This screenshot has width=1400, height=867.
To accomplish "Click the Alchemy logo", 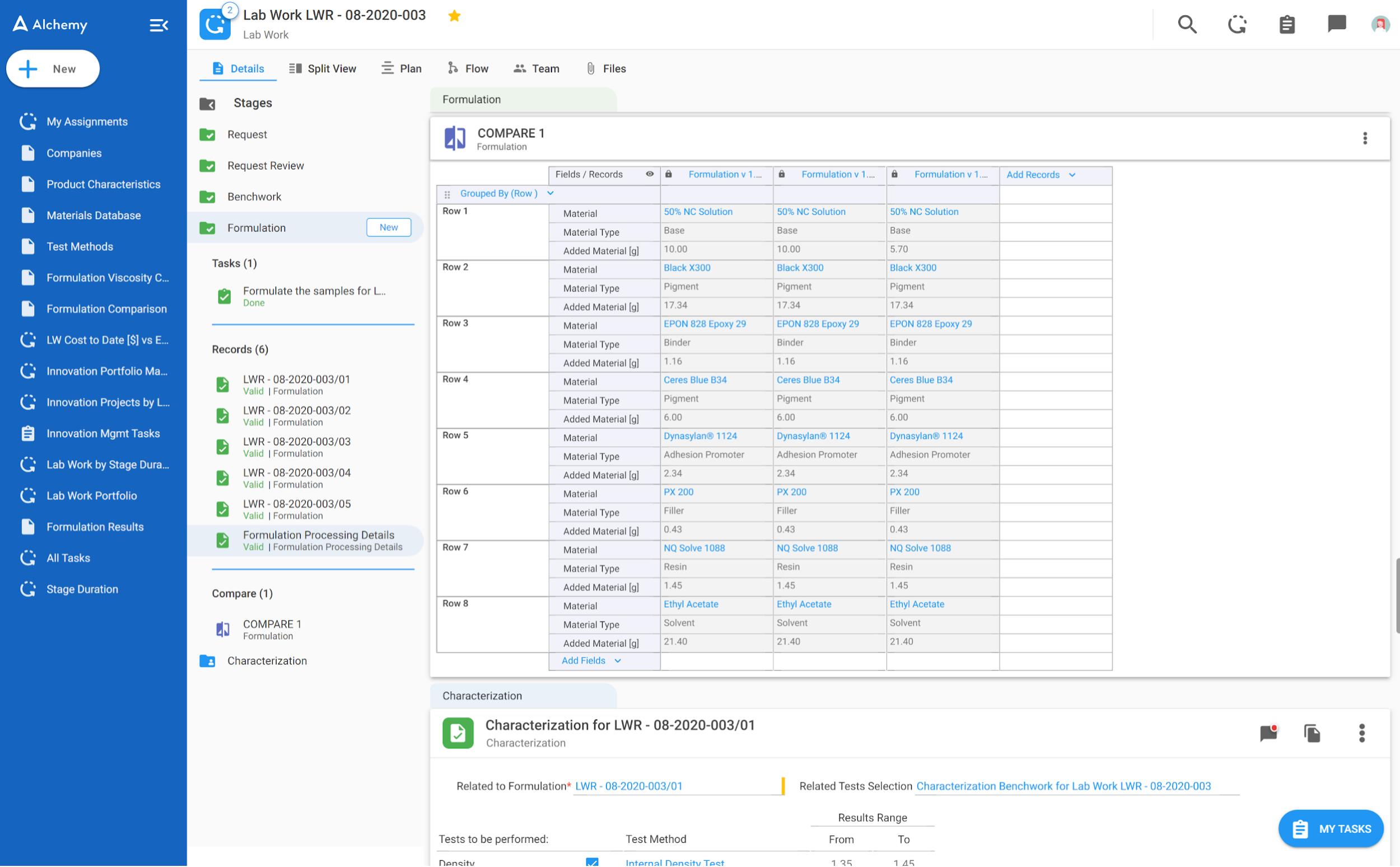I will coord(50,25).
